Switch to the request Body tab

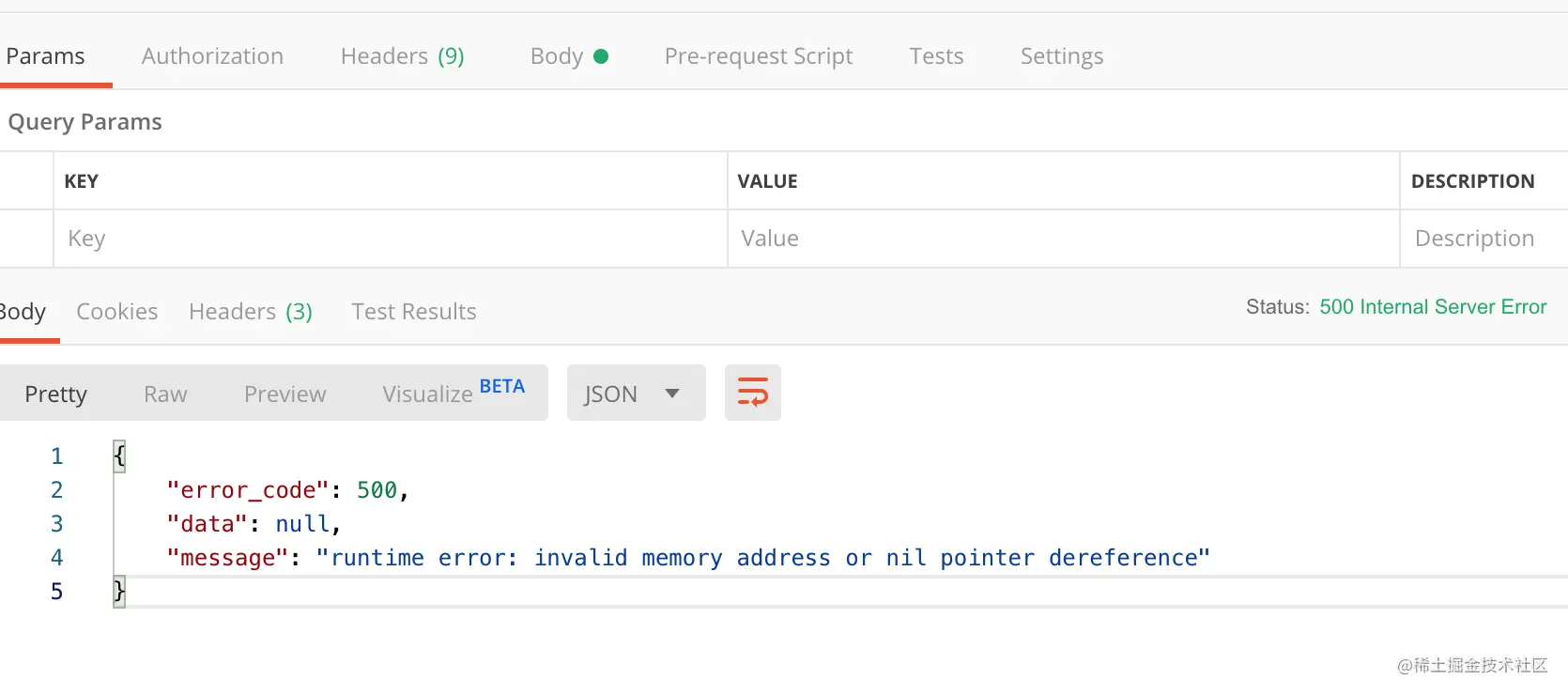click(569, 56)
